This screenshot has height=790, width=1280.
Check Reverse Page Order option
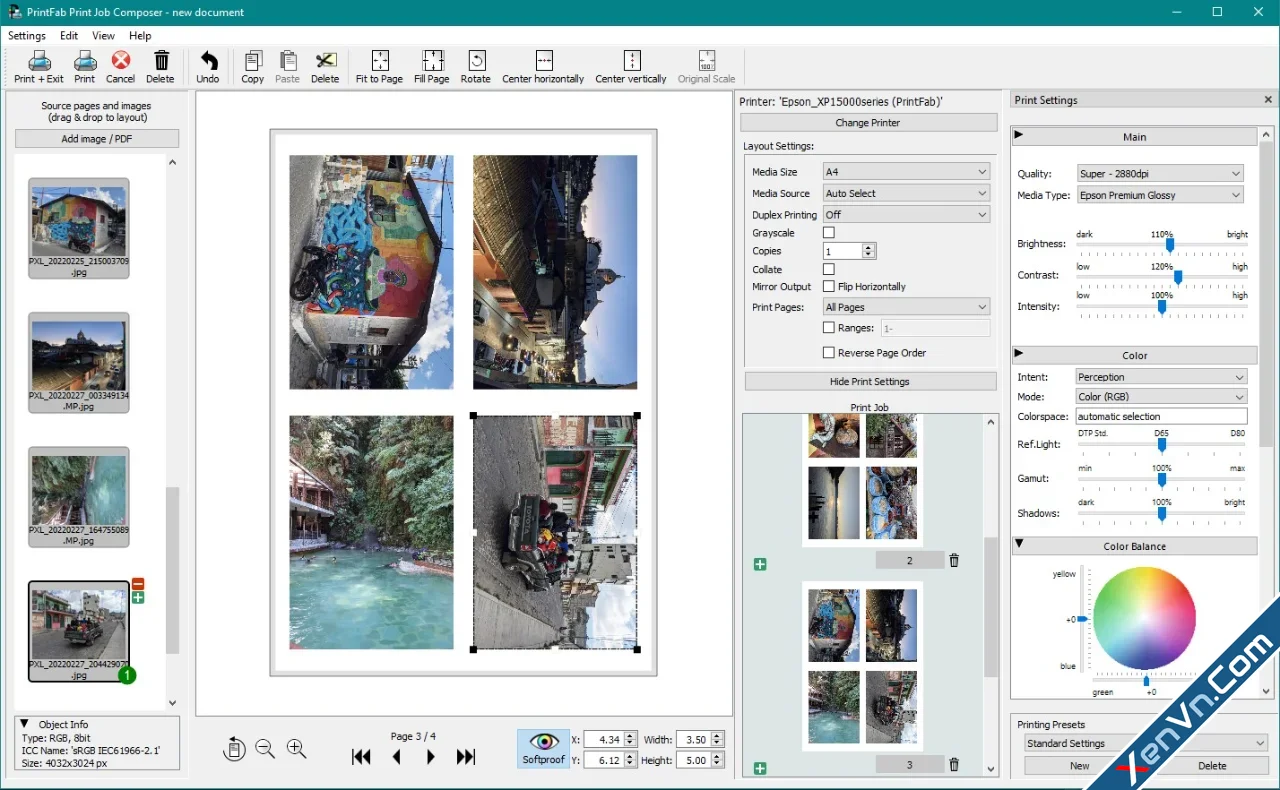829,353
